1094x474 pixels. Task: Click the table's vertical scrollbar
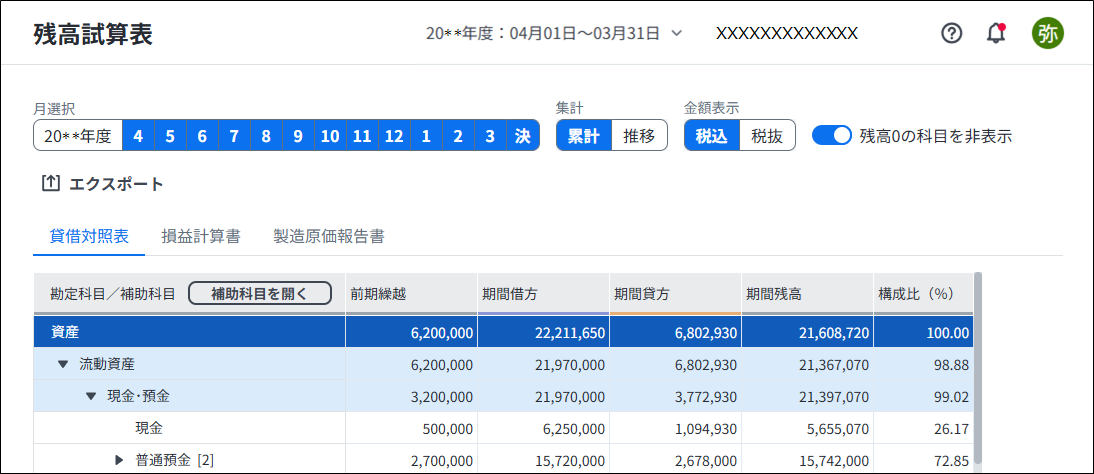(978, 370)
